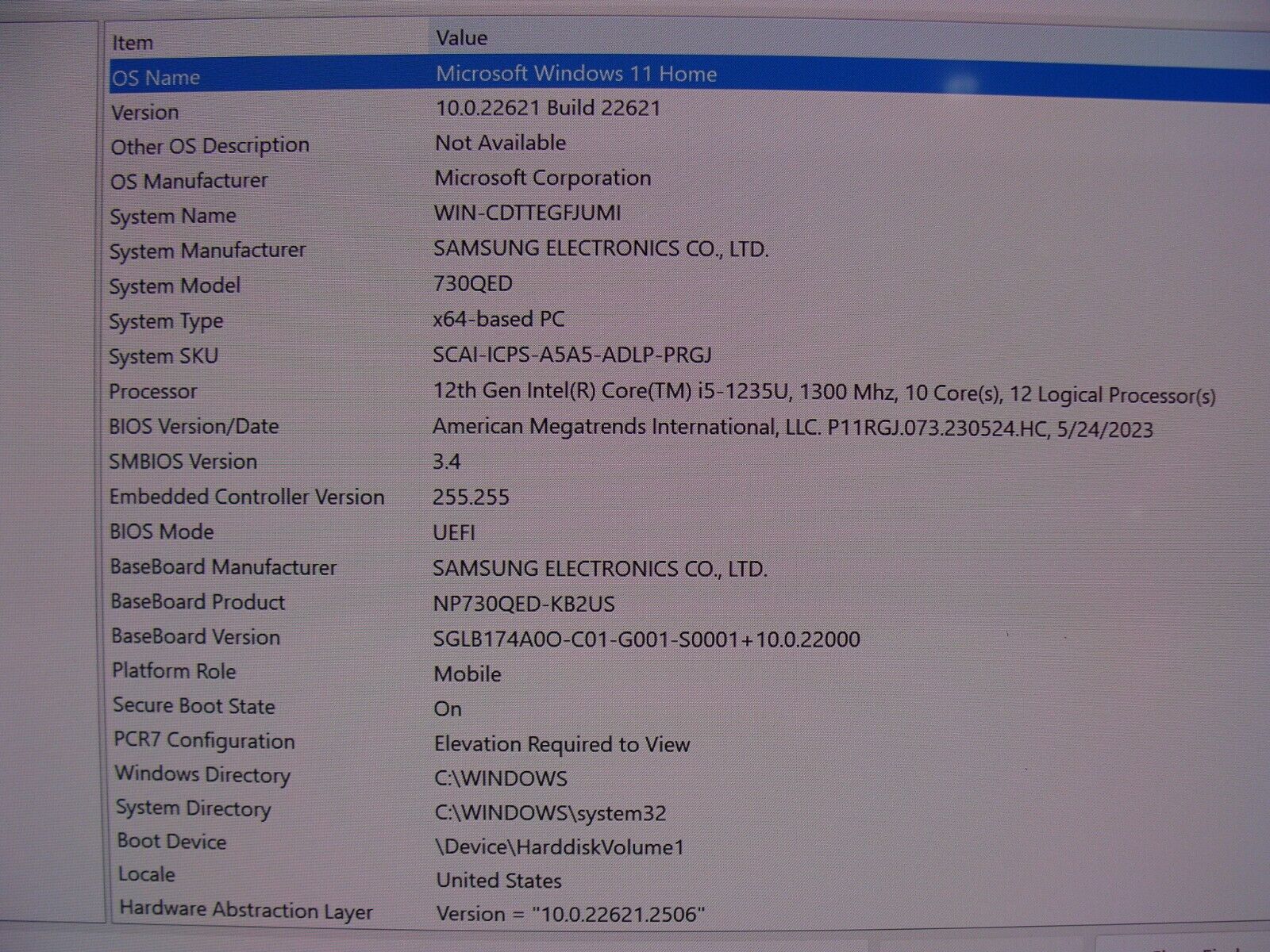
Task: Select the Hardware Abstraction Layer row
Action: 246,910
